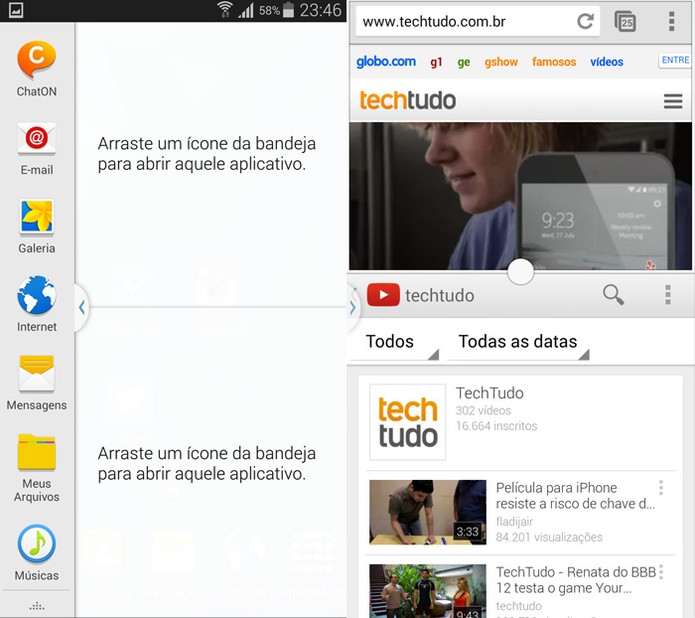Viewport: 695px width, 618px height.
Task: Select the TechTudo channel title
Action: pos(489,393)
